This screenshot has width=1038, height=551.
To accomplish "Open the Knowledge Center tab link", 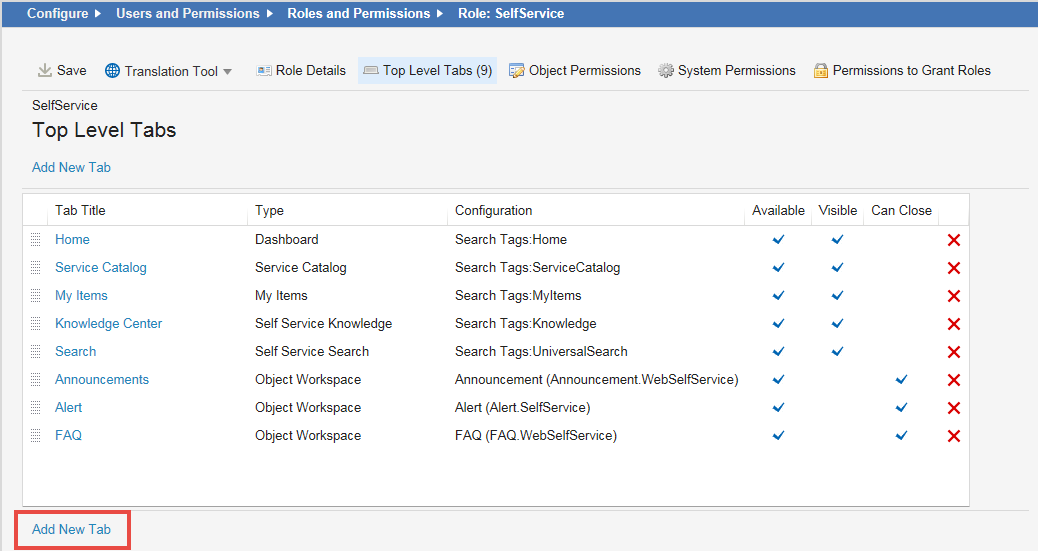I will click(x=108, y=324).
